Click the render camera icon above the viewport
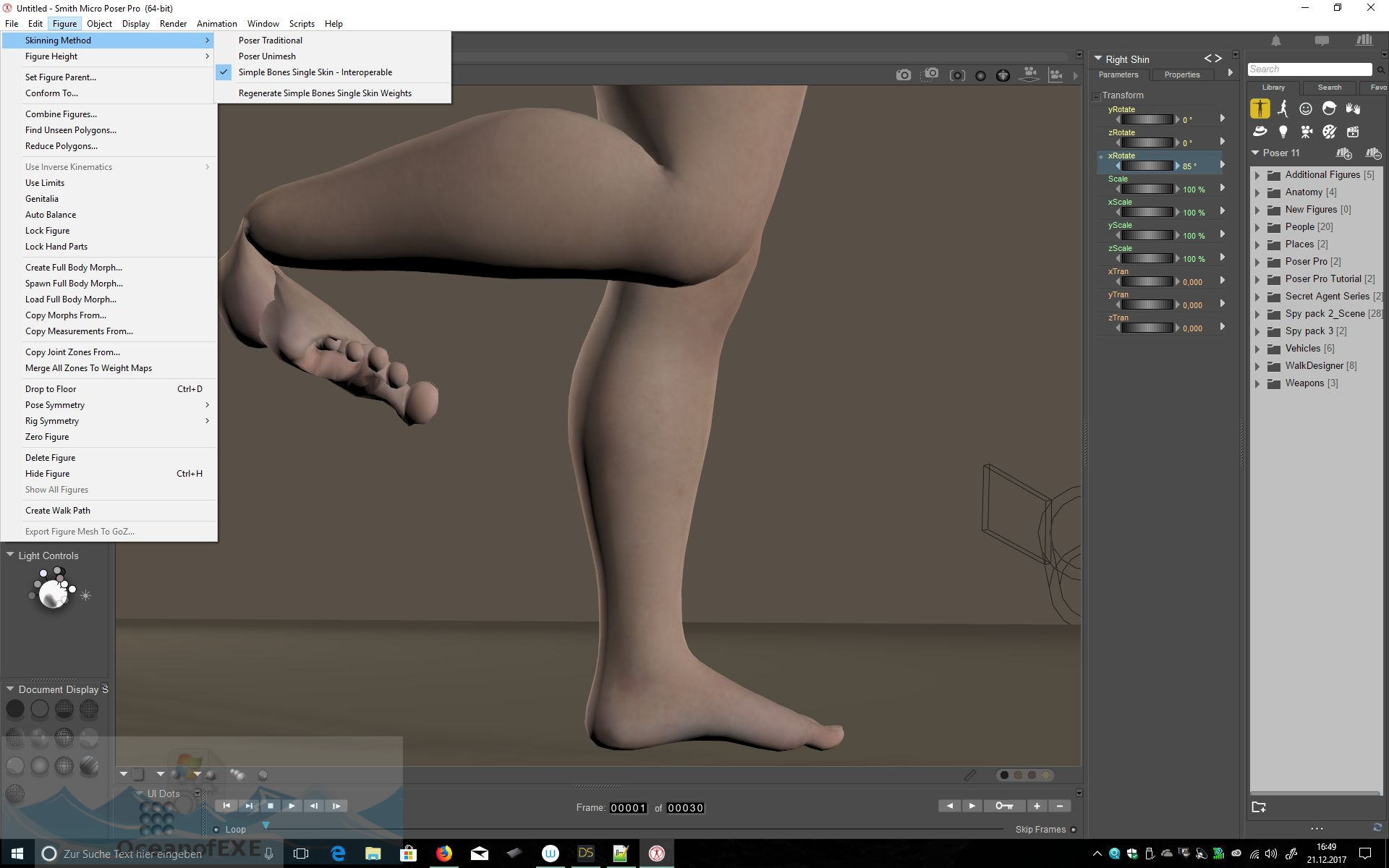Viewport: 1389px width, 868px height. (x=903, y=75)
